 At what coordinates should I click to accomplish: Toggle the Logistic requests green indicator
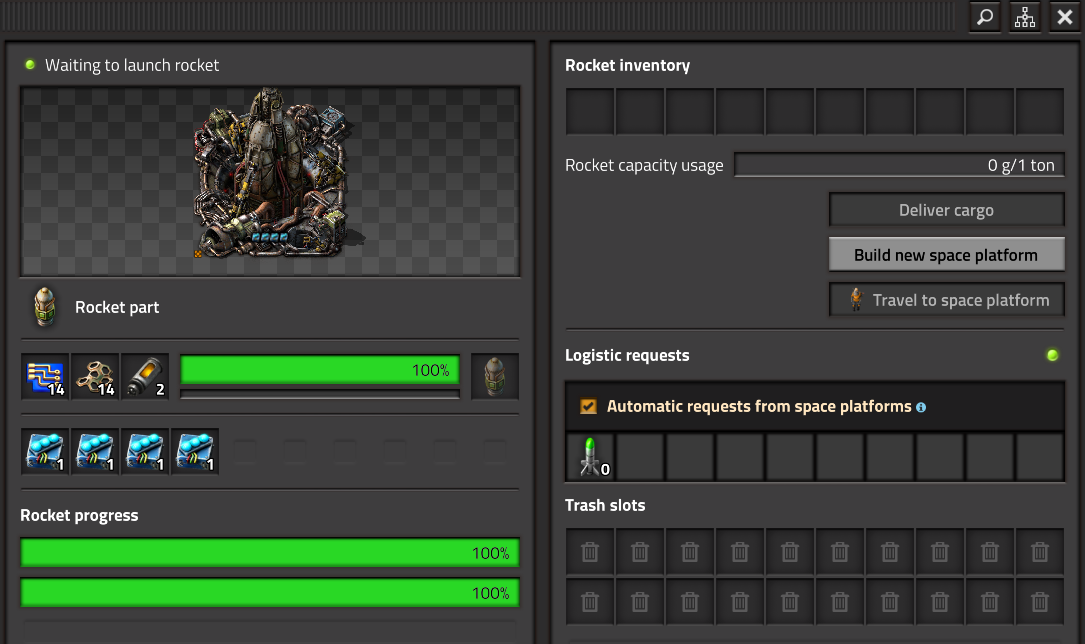[x=1052, y=355]
